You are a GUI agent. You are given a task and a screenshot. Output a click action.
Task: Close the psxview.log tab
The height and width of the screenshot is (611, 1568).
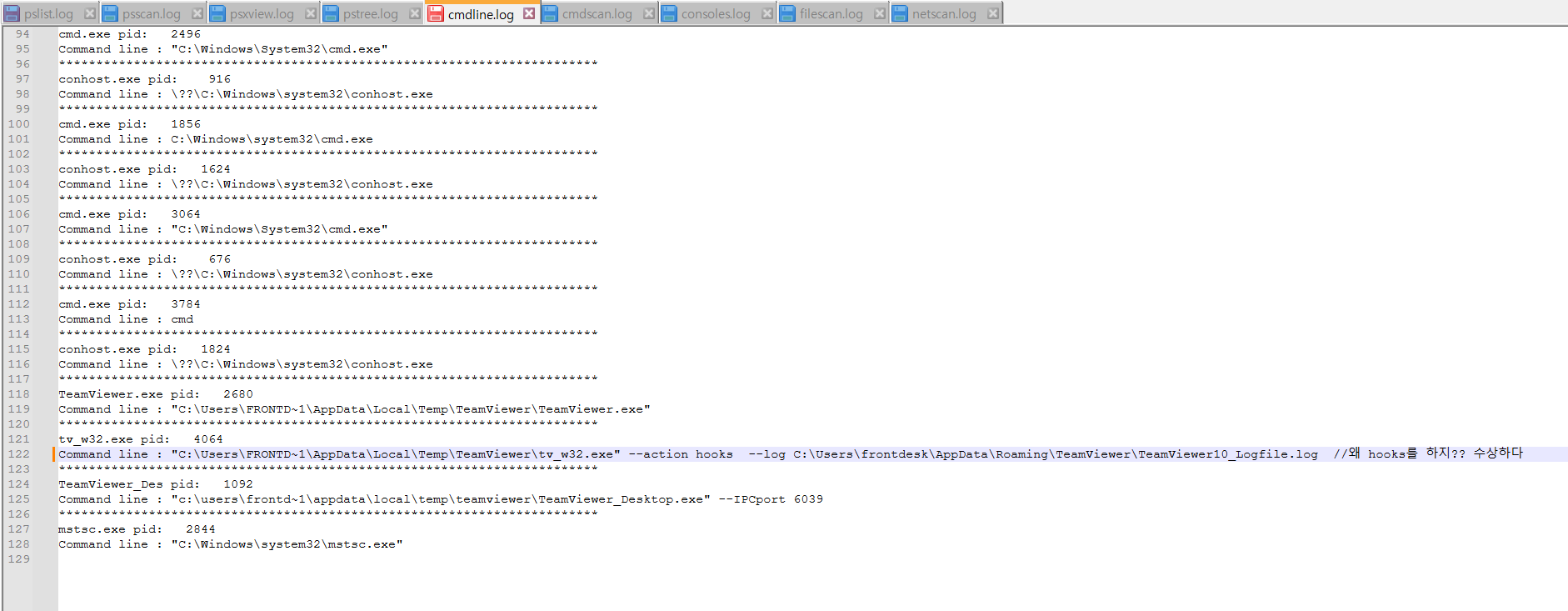point(311,13)
